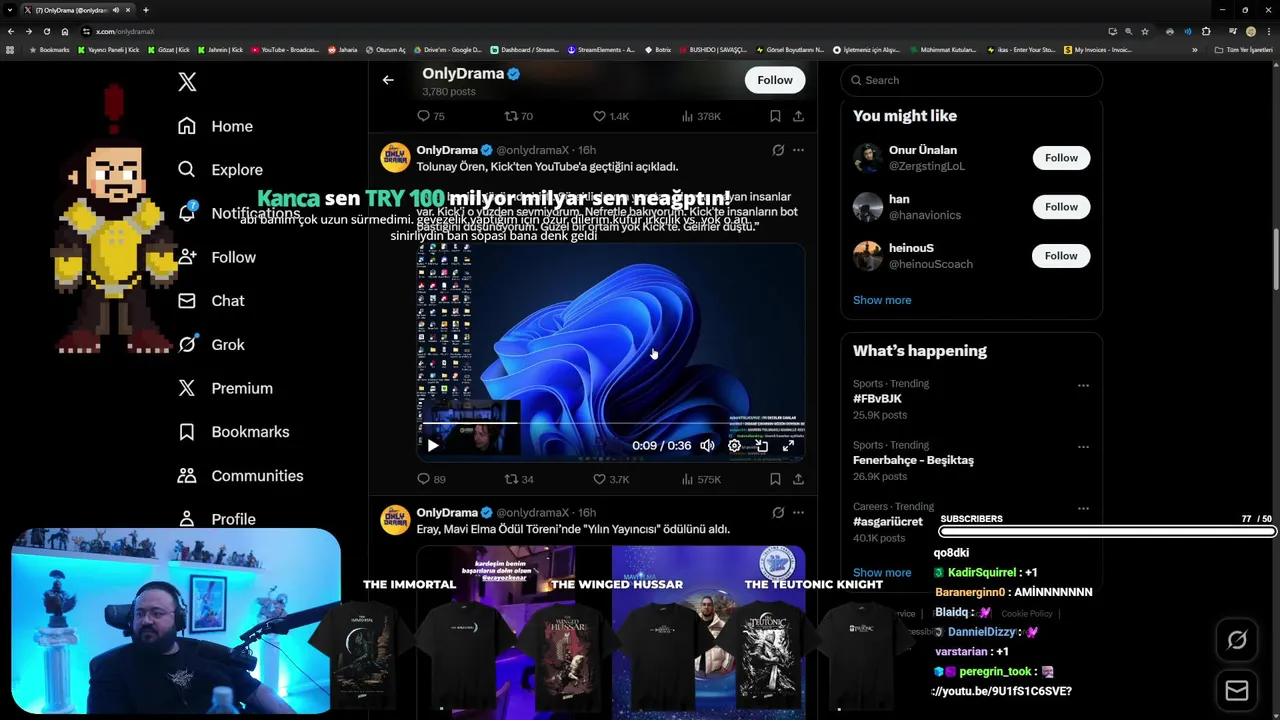
Task: Play the Tolunay Ören post video
Action: (x=433, y=446)
